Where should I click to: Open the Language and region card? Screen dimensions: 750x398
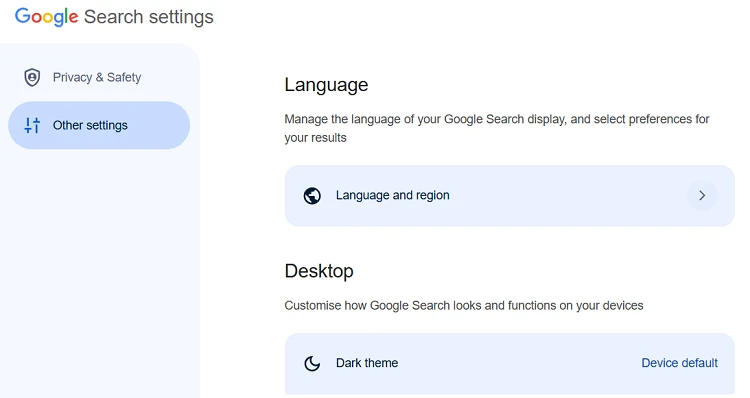click(x=509, y=196)
